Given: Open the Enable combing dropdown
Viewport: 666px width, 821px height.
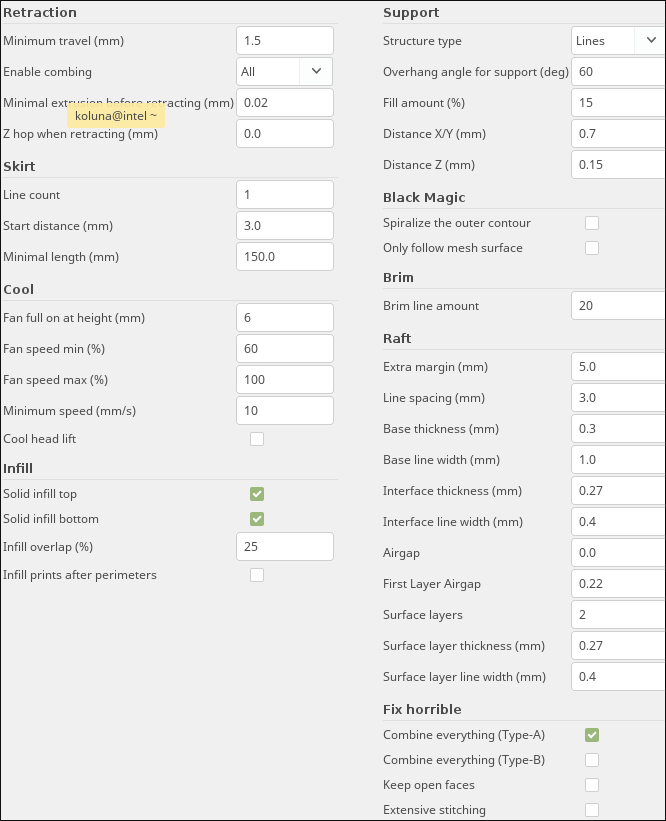Looking at the screenshot, I should (x=284, y=72).
